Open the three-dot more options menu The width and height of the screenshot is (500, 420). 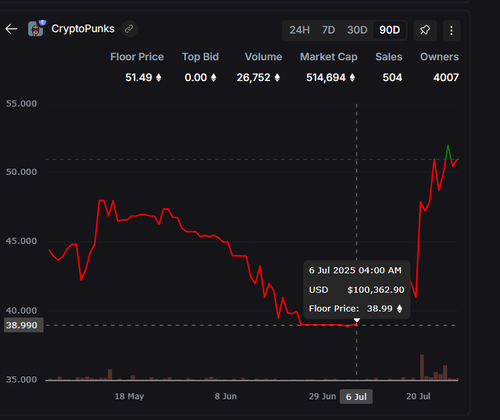pyautogui.click(x=451, y=30)
